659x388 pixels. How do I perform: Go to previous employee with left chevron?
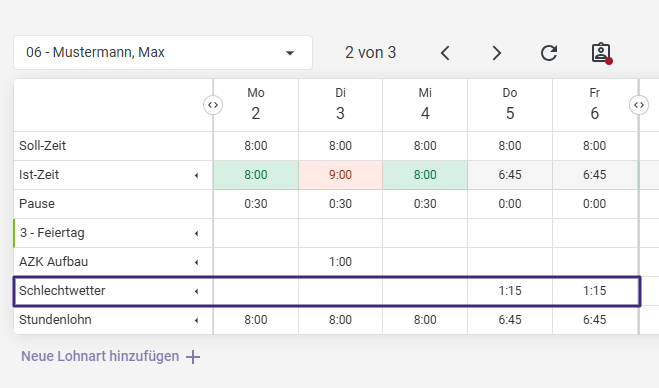[x=445, y=53]
